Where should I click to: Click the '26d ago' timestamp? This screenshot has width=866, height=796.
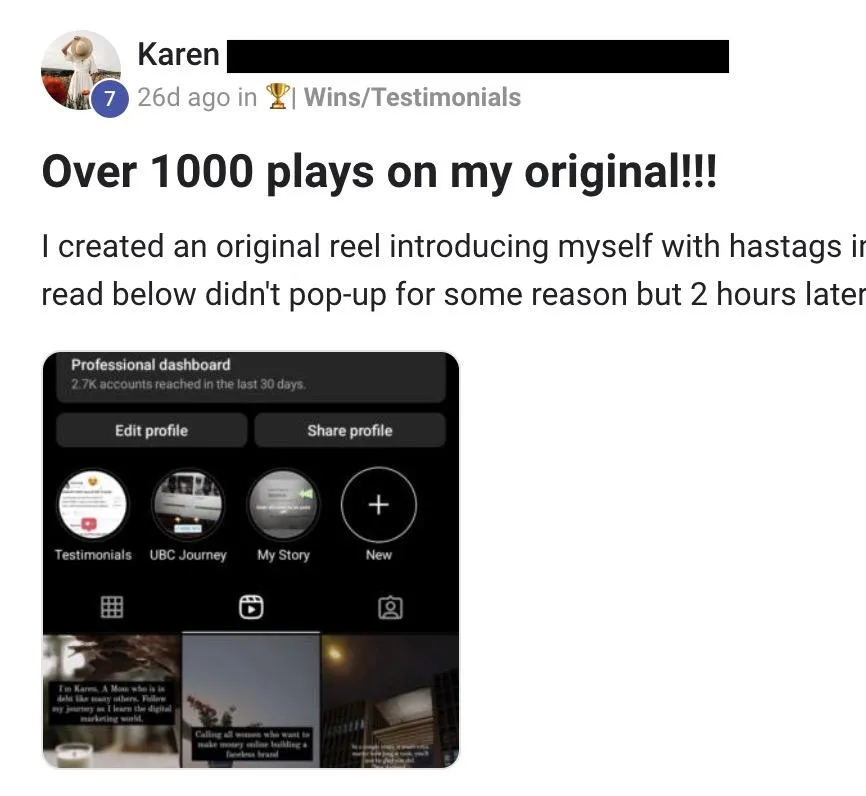pos(184,97)
